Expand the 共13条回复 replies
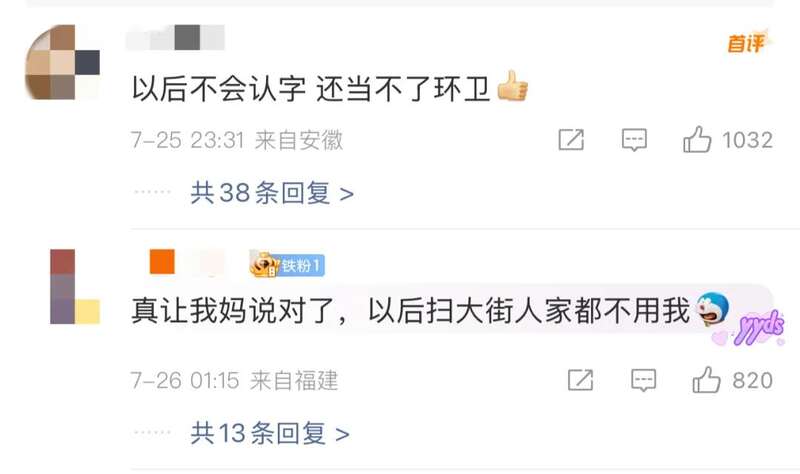This screenshot has height=474, width=800. (270, 434)
